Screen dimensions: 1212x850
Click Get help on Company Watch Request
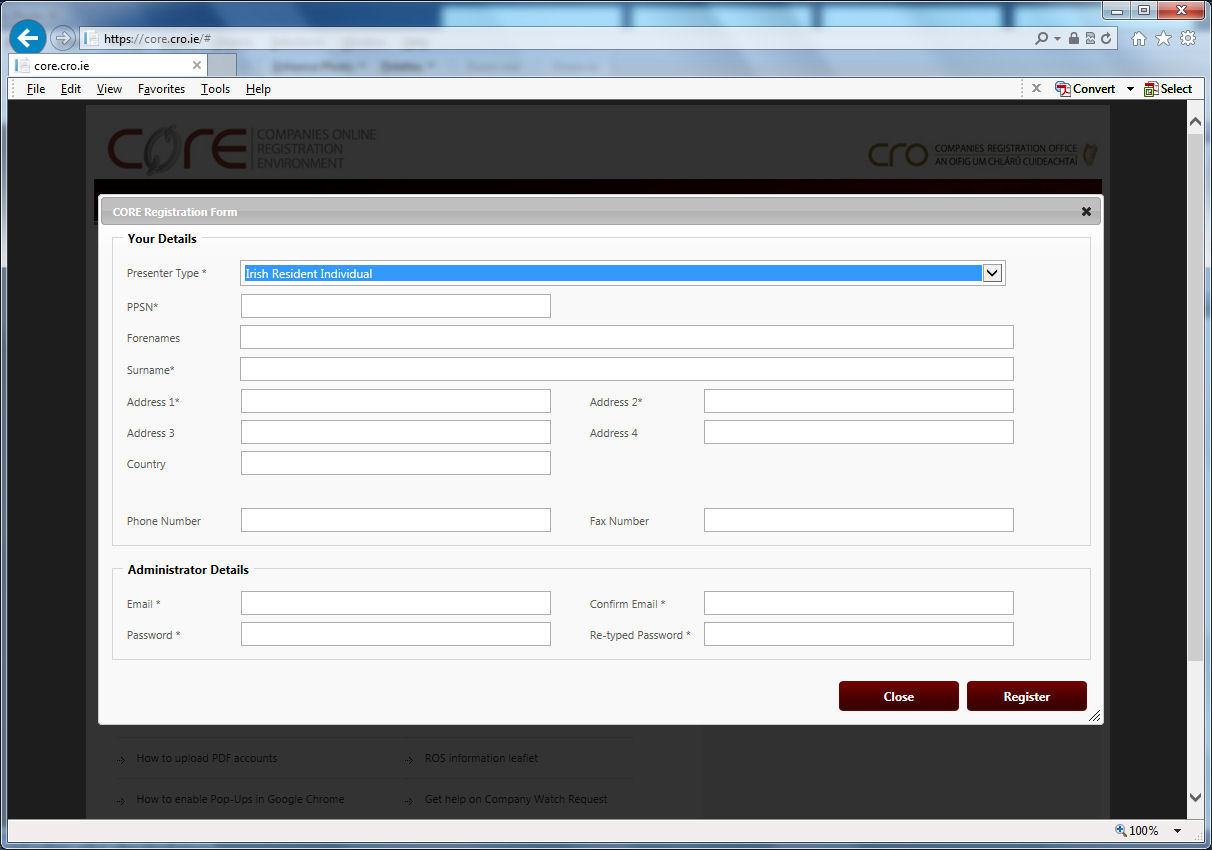pos(516,799)
